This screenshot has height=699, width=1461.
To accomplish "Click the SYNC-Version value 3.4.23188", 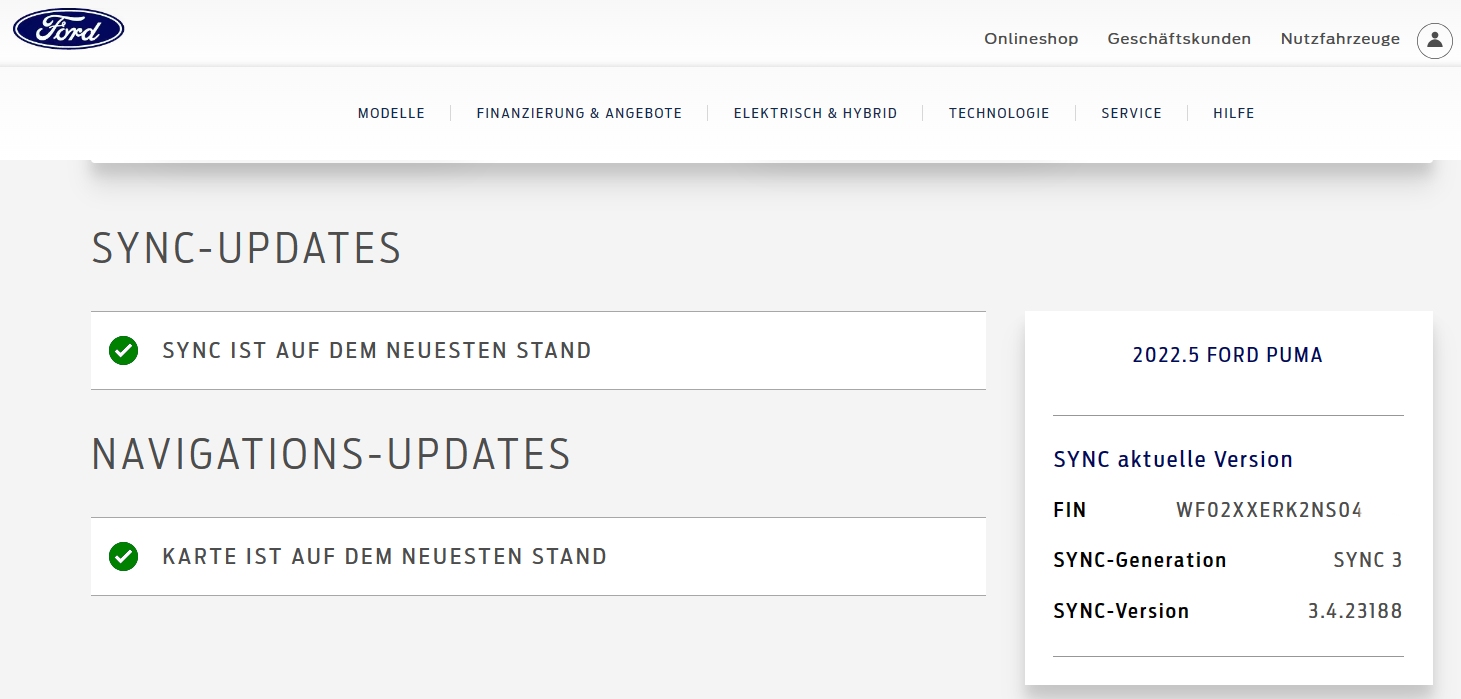I will pyautogui.click(x=1355, y=611).
